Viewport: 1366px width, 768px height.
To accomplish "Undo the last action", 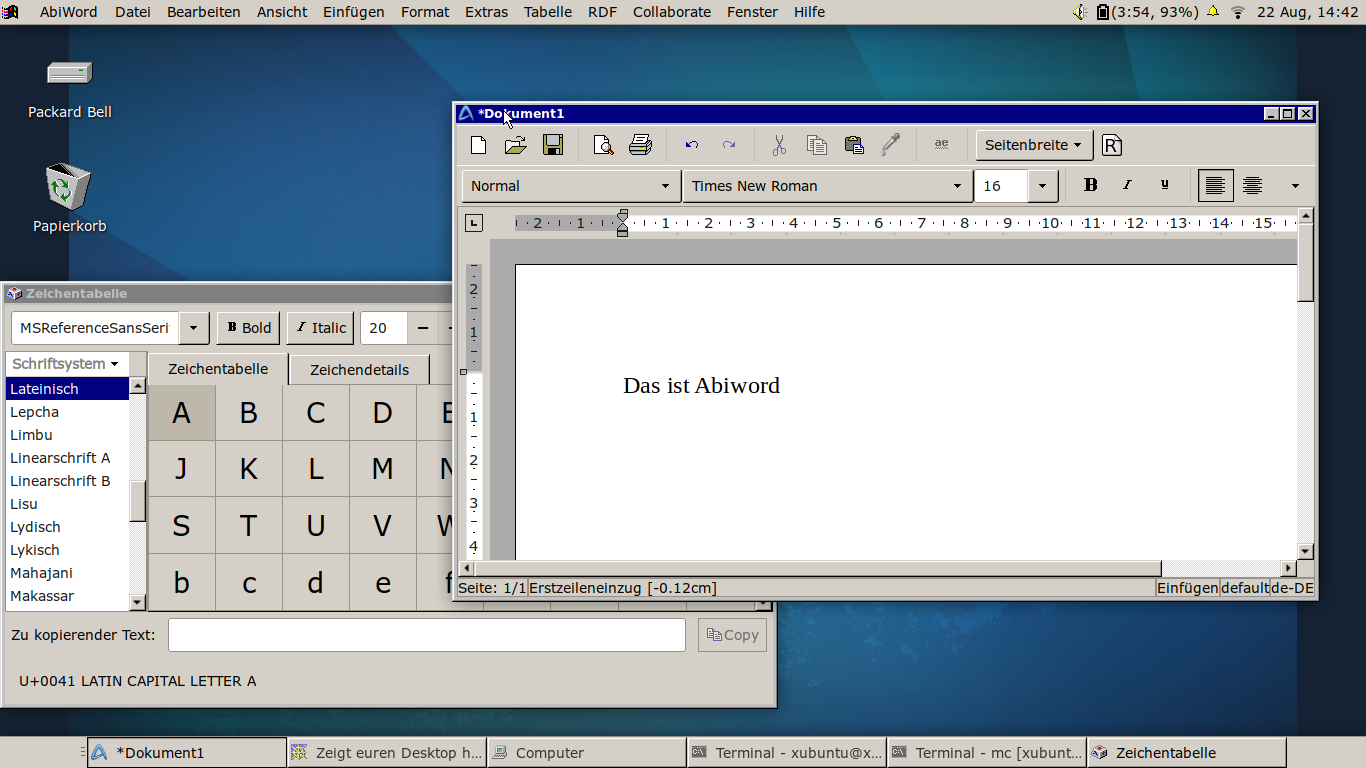I will [691, 145].
